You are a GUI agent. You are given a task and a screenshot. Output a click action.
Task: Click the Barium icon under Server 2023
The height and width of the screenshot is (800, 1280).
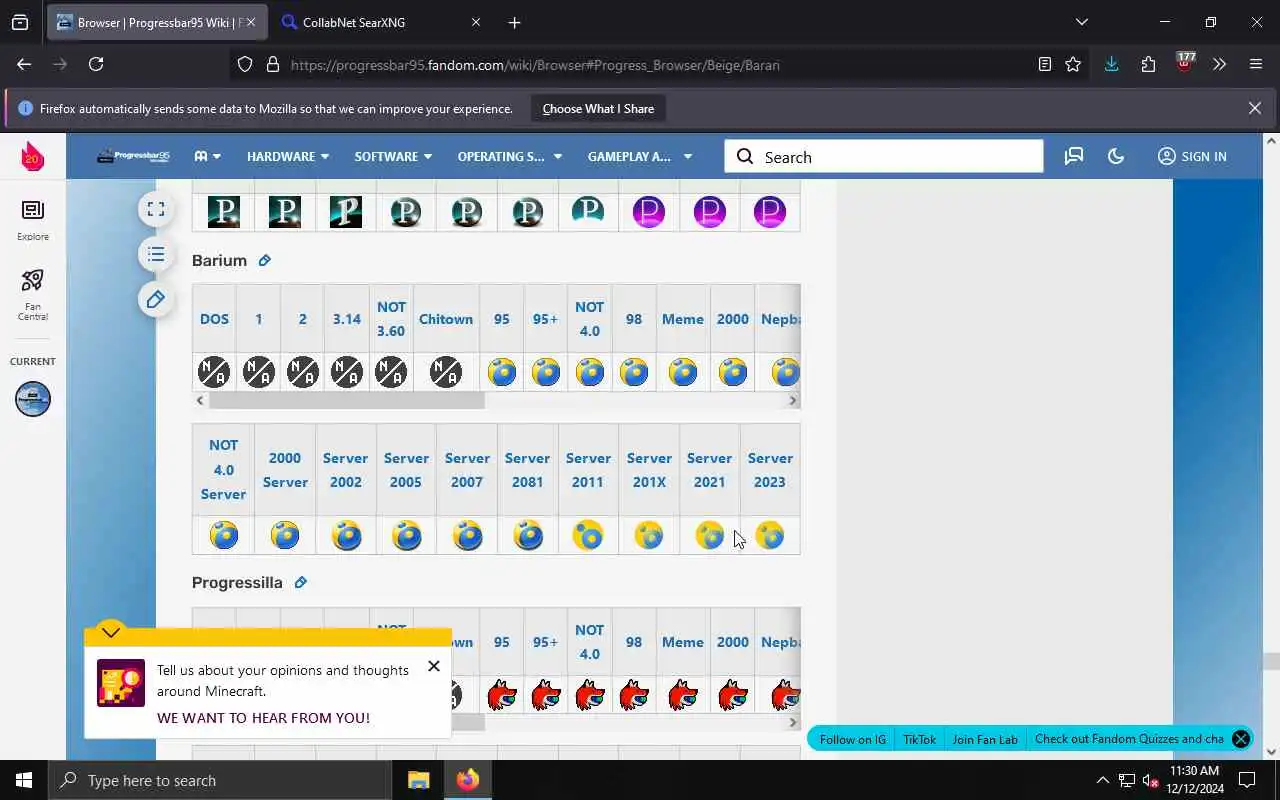(x=770, y=535)
